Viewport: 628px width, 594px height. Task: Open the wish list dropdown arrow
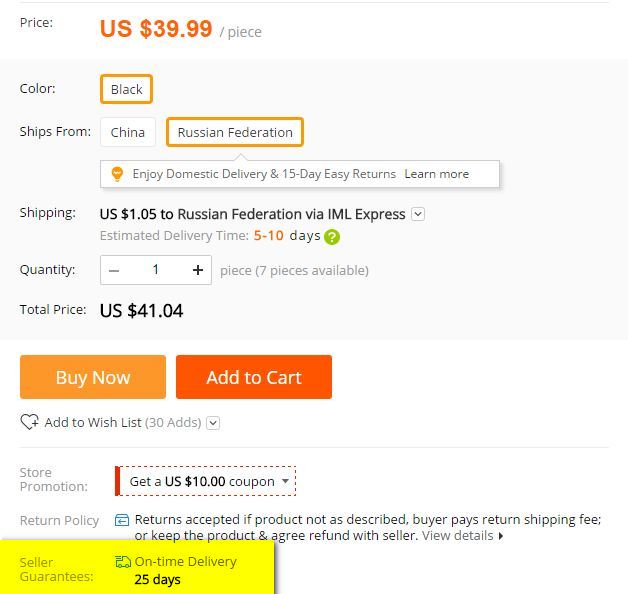213,423
